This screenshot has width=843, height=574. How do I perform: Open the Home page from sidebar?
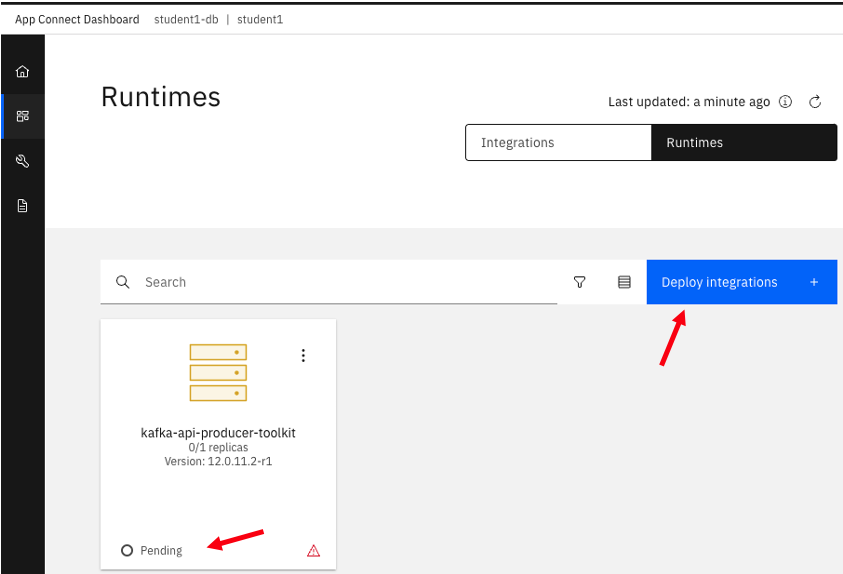(x=22, y=72)
